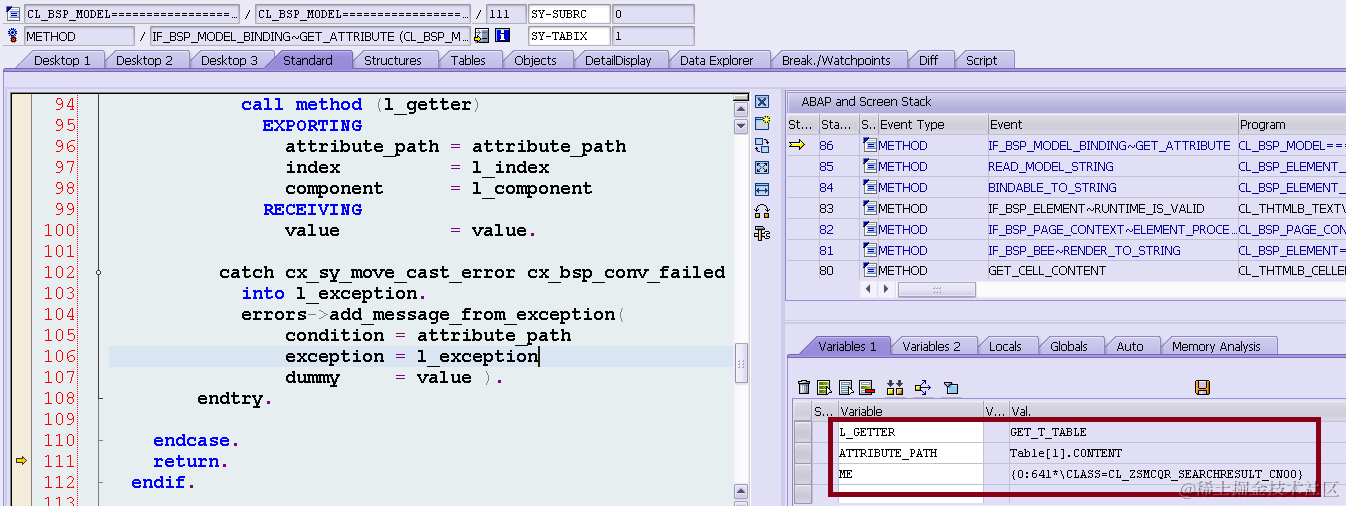Click the ME variable name cell

click(x=910, y=473)
